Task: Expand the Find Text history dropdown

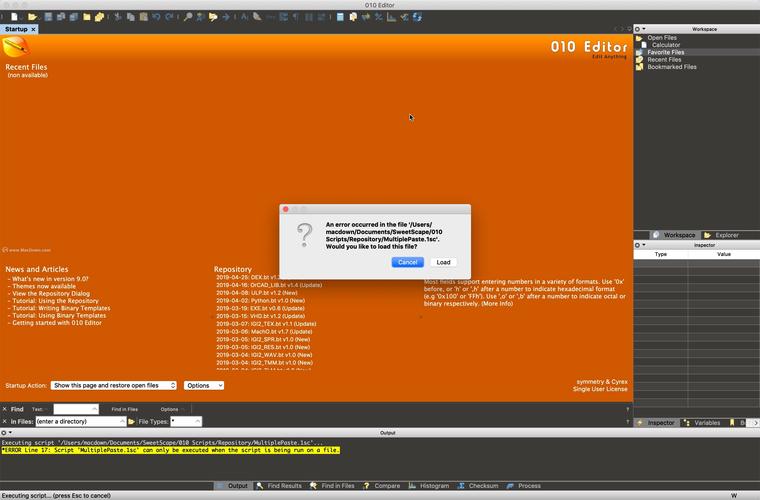Action: (95, 409)
